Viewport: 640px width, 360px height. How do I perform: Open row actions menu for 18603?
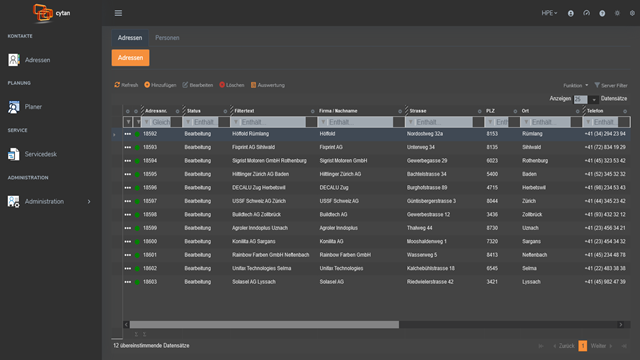(x=128, y=282)
